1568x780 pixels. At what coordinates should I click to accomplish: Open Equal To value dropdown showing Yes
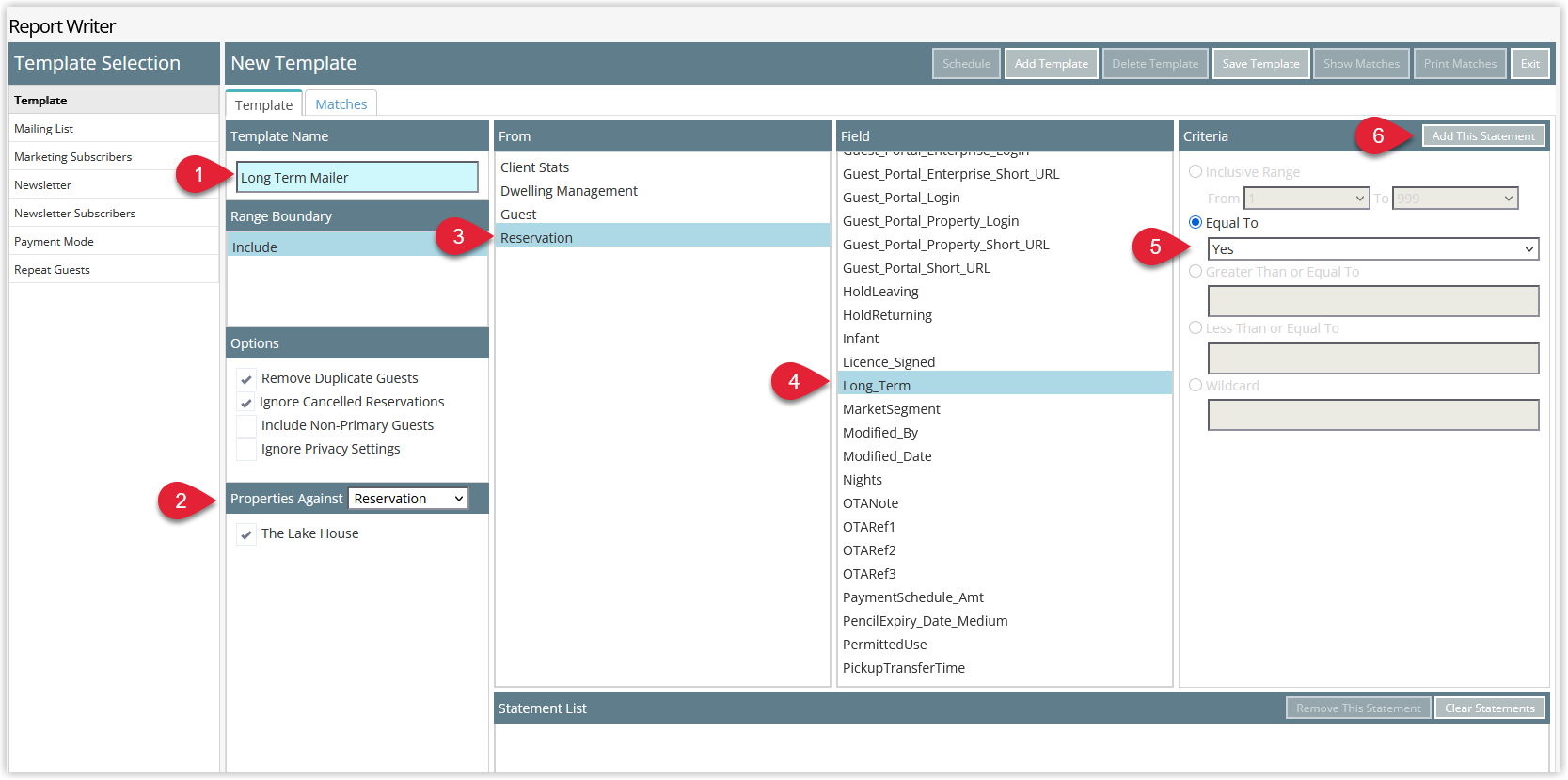click(x=1373, y=249)
